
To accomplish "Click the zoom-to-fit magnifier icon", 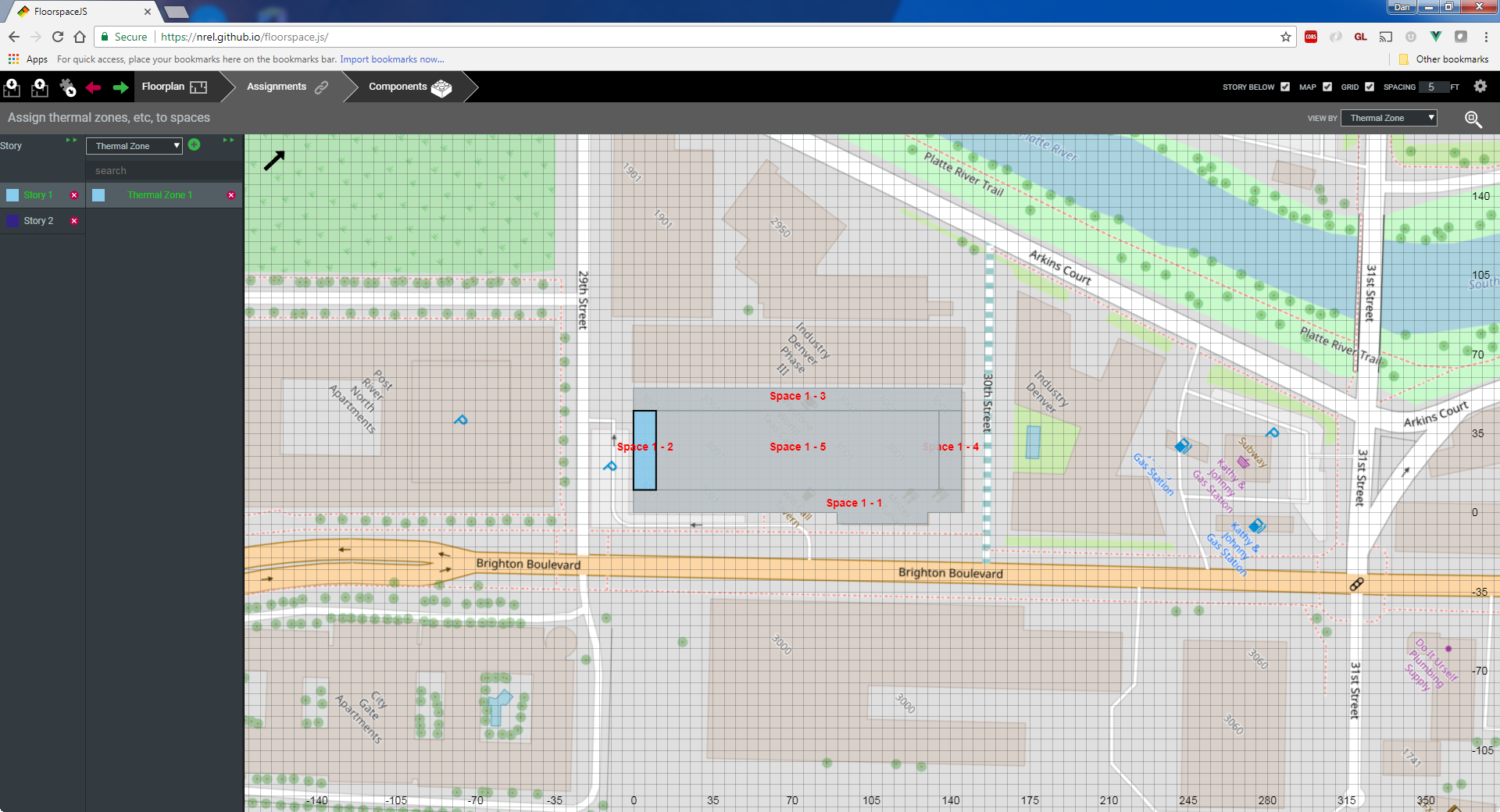I will 1473,119.
